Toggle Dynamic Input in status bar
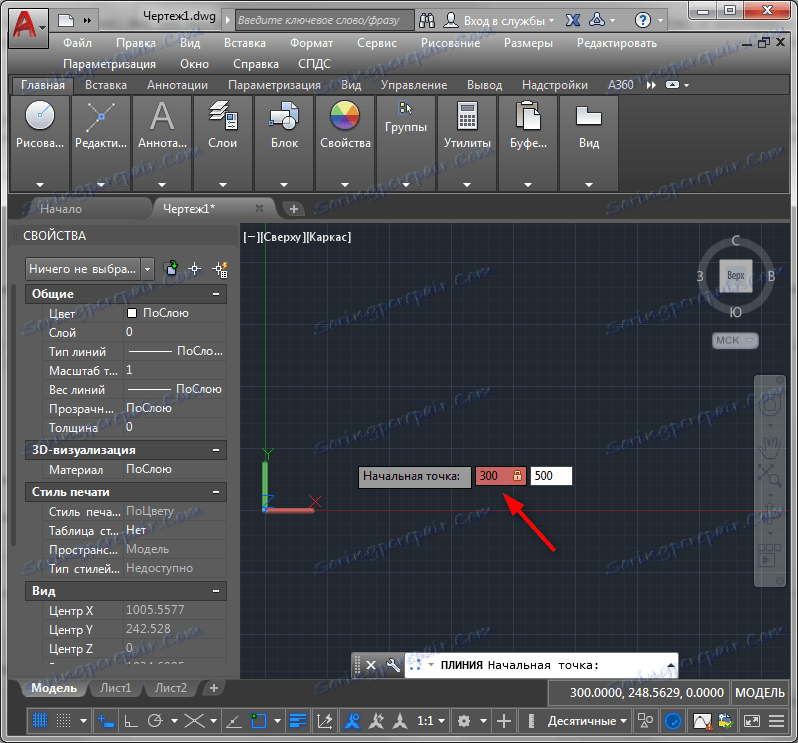Viewport: 798px width, 743px height. (106, 721)
